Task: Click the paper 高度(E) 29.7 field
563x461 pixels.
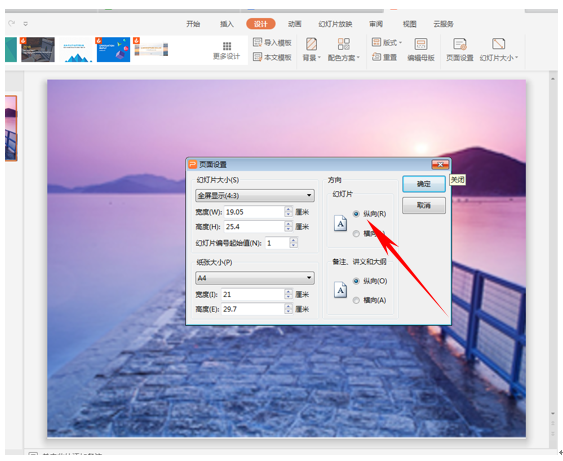Action: coord(253,309)
